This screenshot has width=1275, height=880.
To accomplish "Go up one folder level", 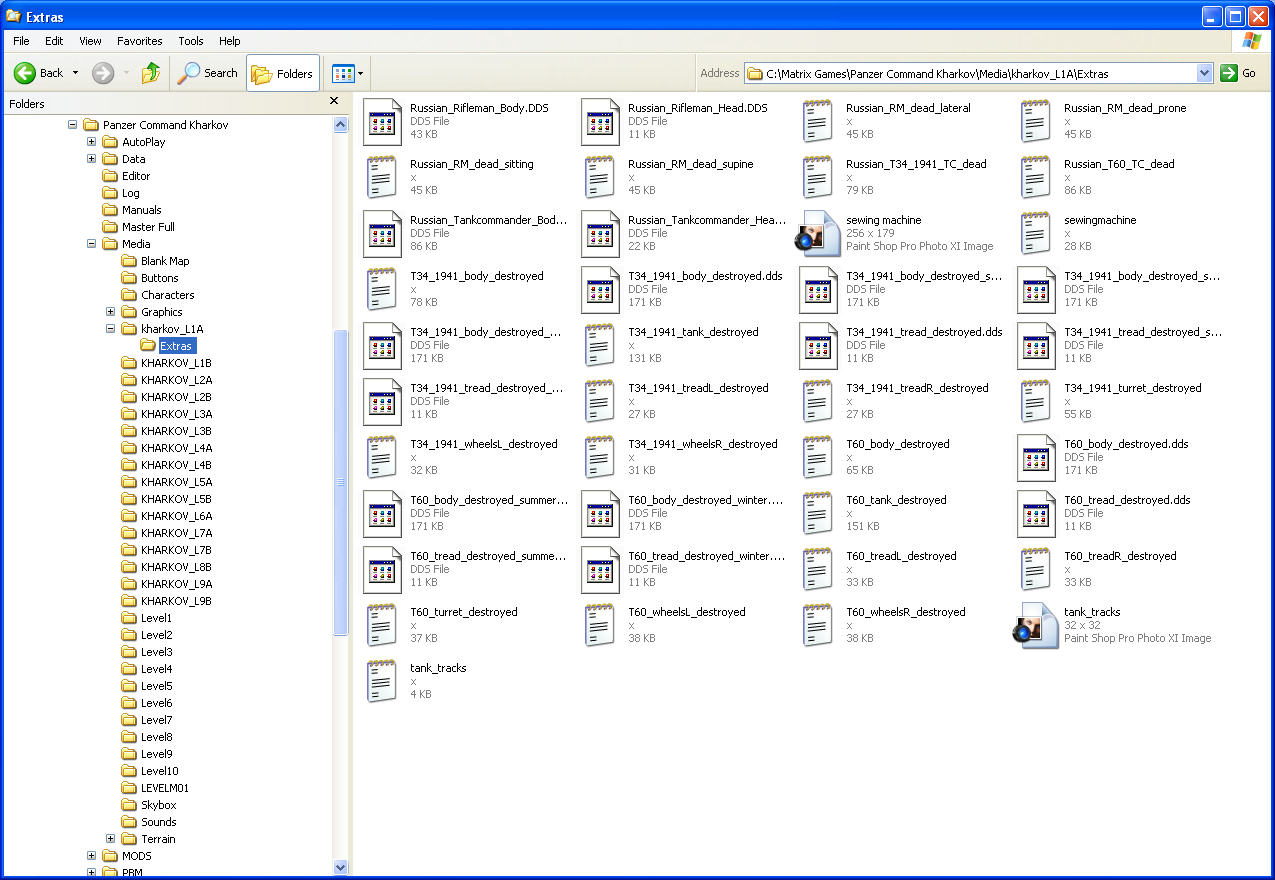I will coord(151,73).
